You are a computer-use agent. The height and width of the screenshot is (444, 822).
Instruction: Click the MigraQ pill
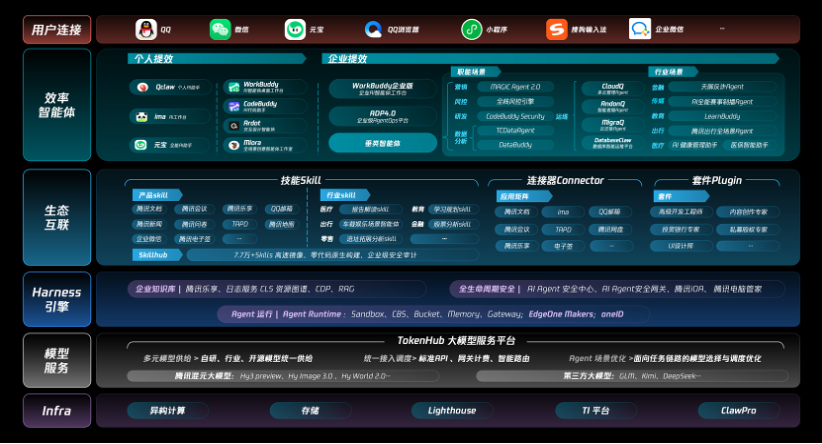(612, 125)
